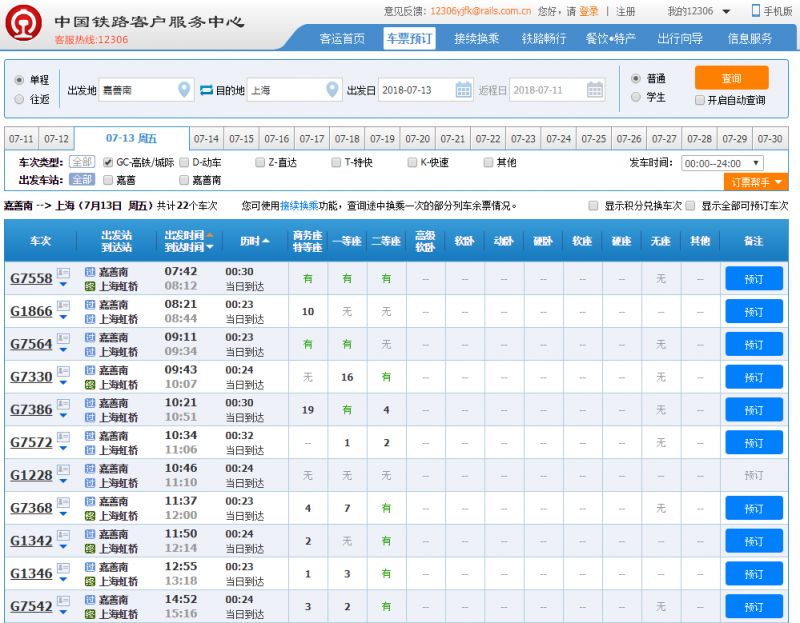Screen dimensions: 800x623
Task: Open the 铁路畅行 navigation menu item
Action: pos(543,39)
